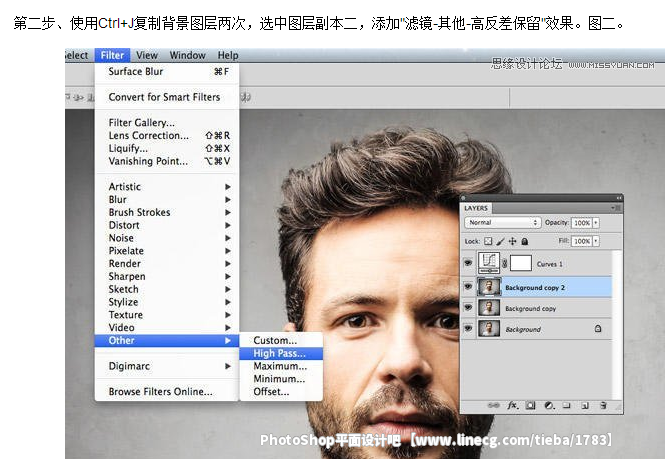Choose Offset... filter

281,392
